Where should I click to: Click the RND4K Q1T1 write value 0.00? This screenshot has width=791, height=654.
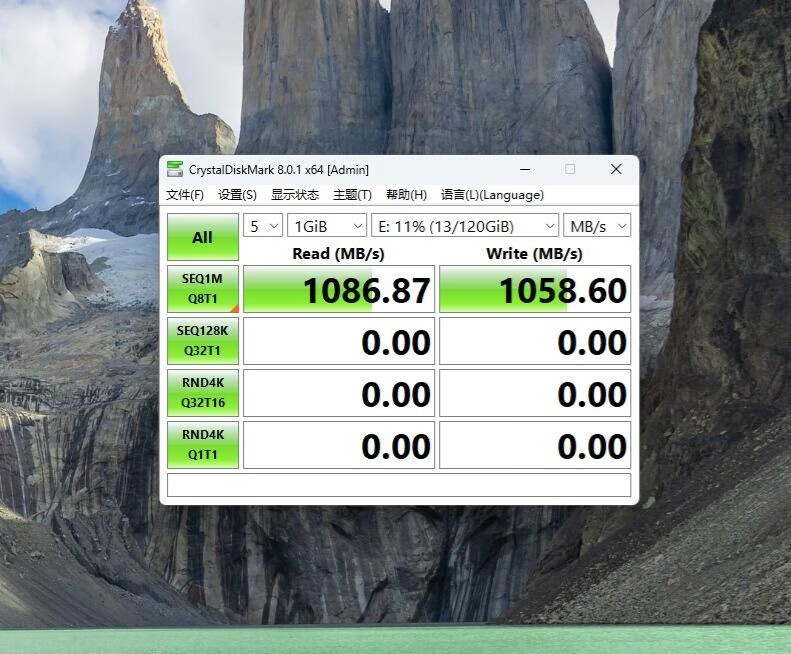[535, 445]
